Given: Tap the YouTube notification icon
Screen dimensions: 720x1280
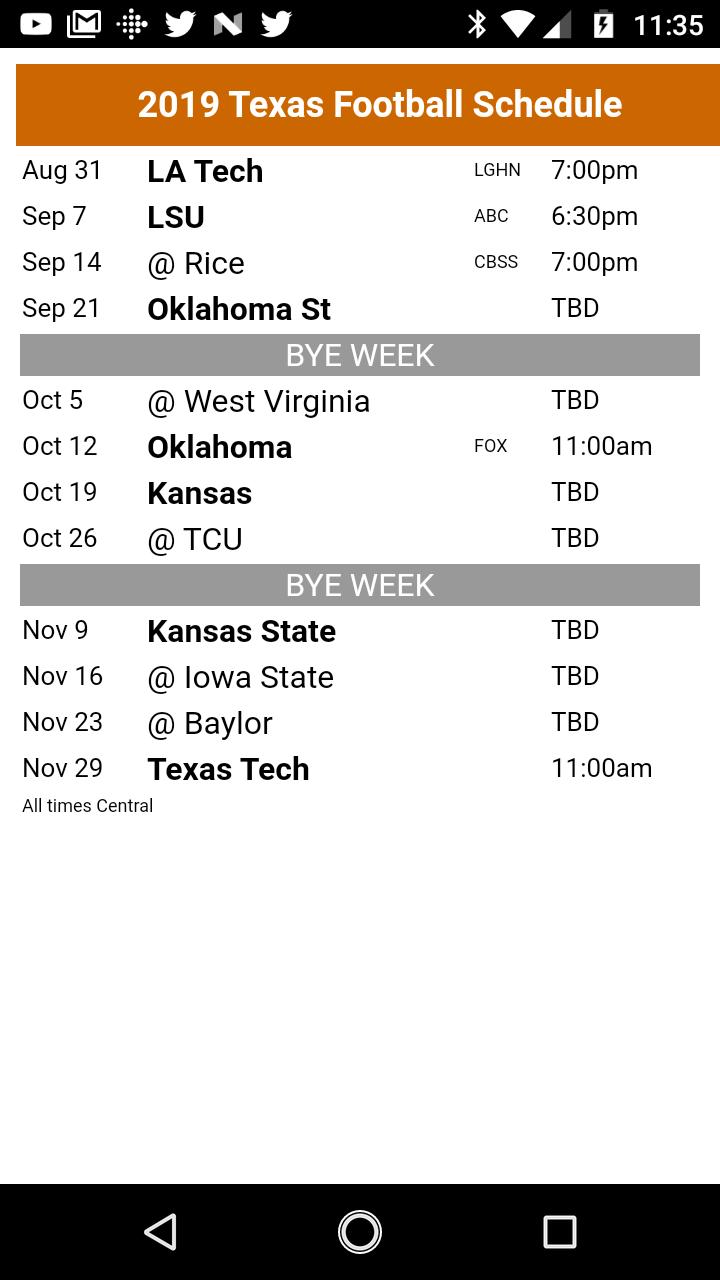Looking at the screenshot, I should (36, 23).
